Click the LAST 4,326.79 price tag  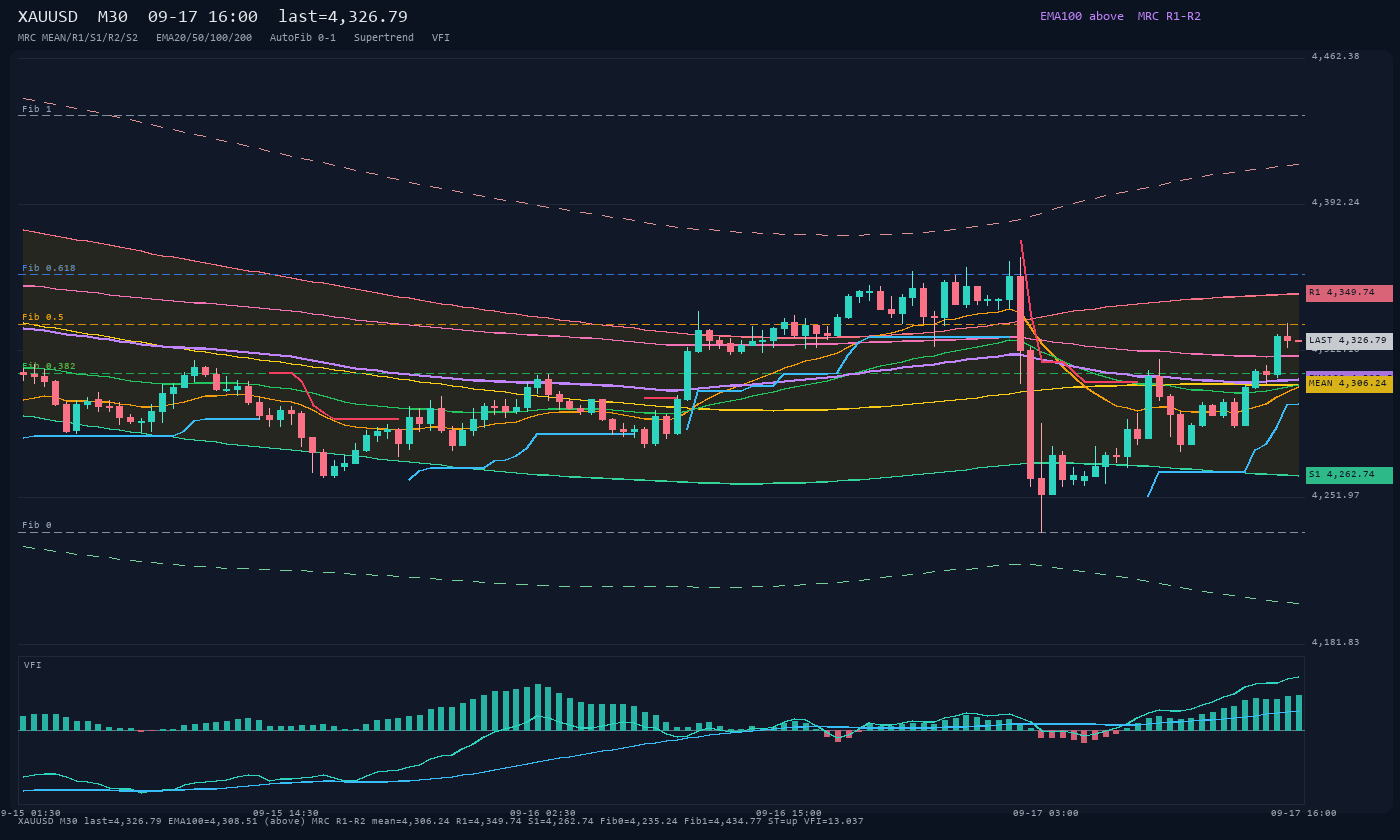pos(1349,341)
